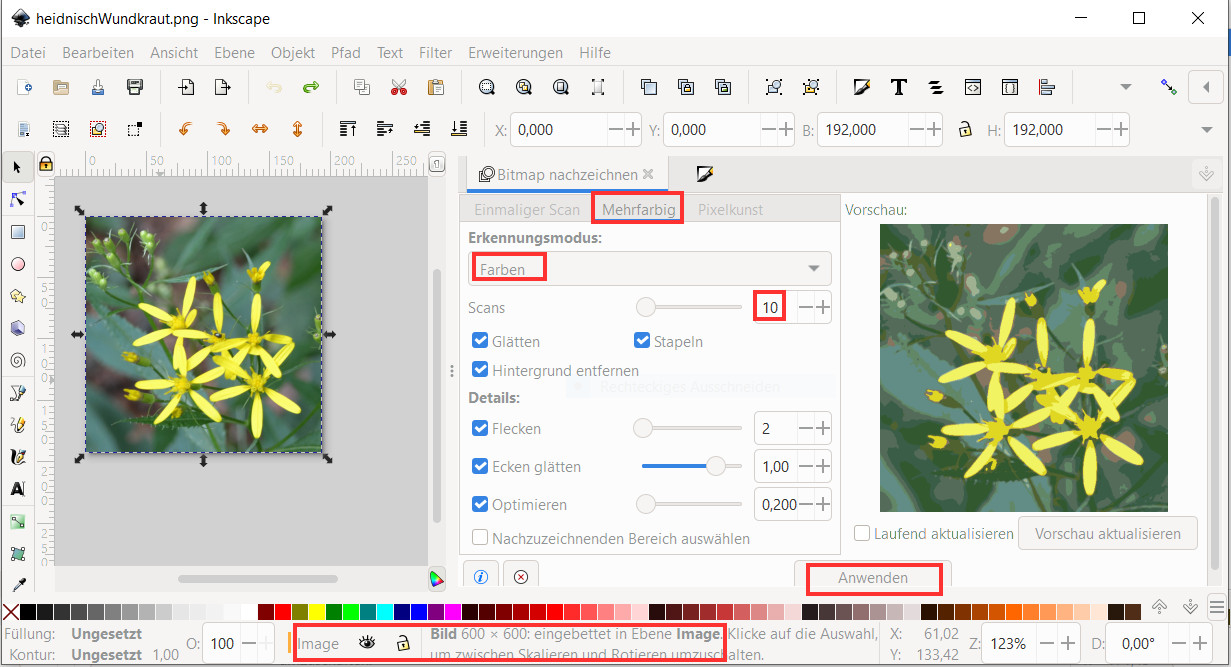
Task: Select the Node edit tool
Action: click(17, 200)
